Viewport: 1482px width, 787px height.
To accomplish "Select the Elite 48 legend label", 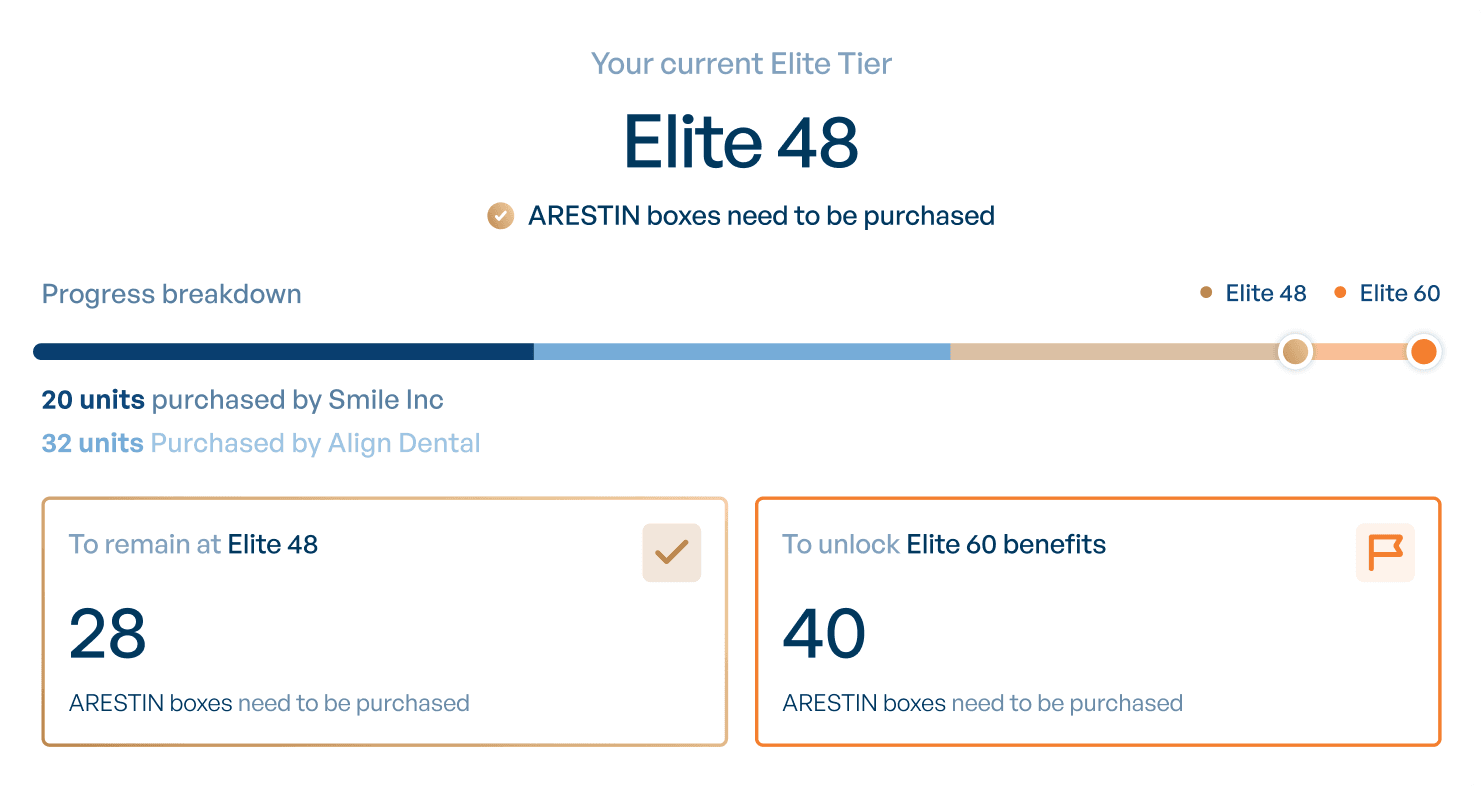I will point(1265,293).
